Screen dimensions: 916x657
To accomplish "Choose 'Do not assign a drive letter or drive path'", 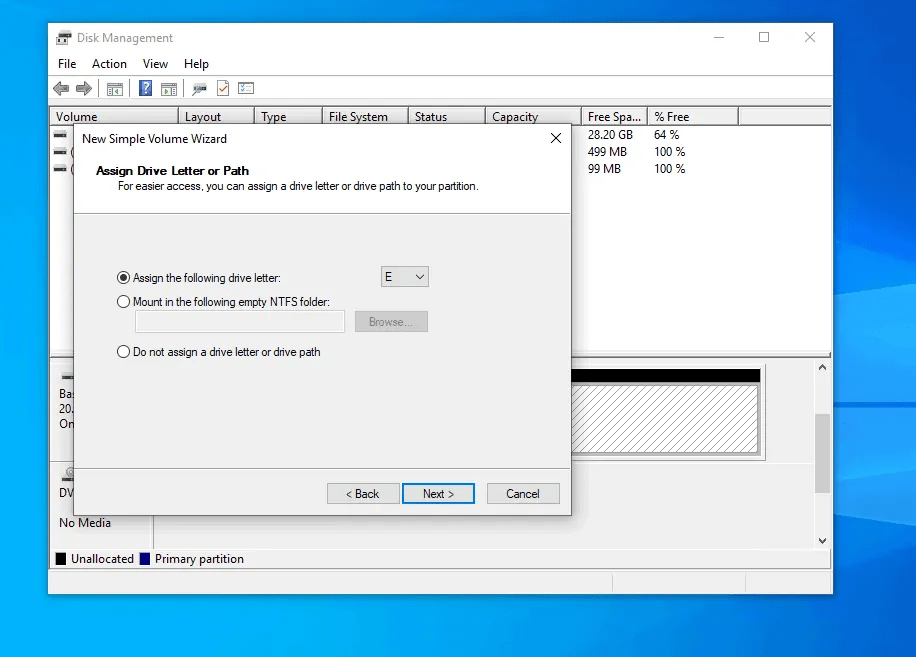I will [123, 351].
